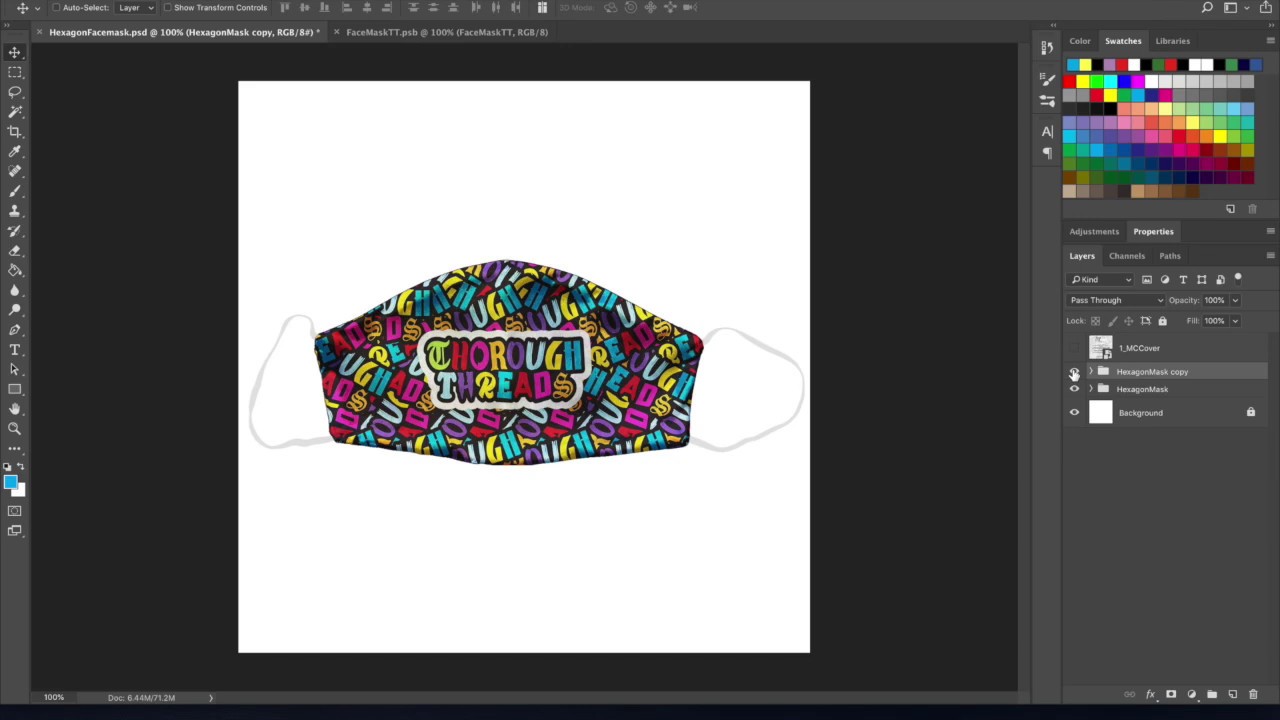
Task: Select the Clone Stamp tool
Action: (x=15, y=211)
